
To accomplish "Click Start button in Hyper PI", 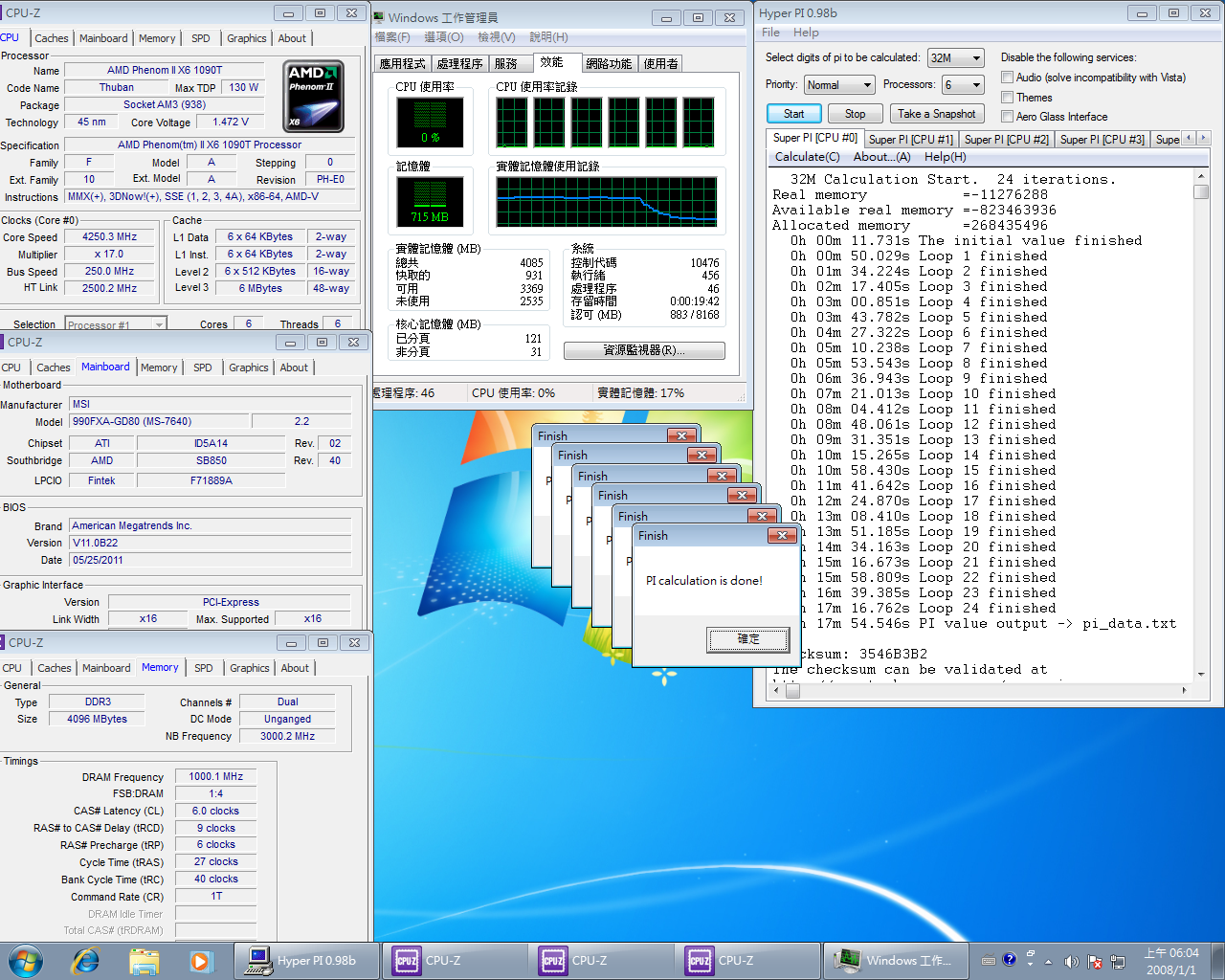I will click(794, 114).
